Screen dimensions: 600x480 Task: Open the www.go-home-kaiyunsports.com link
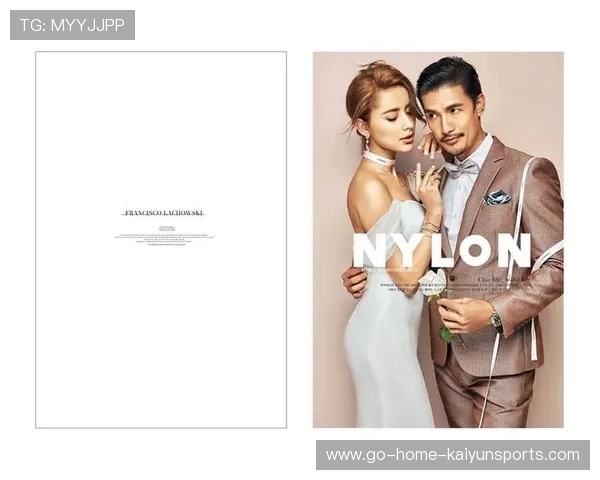(x=452, y=455)
